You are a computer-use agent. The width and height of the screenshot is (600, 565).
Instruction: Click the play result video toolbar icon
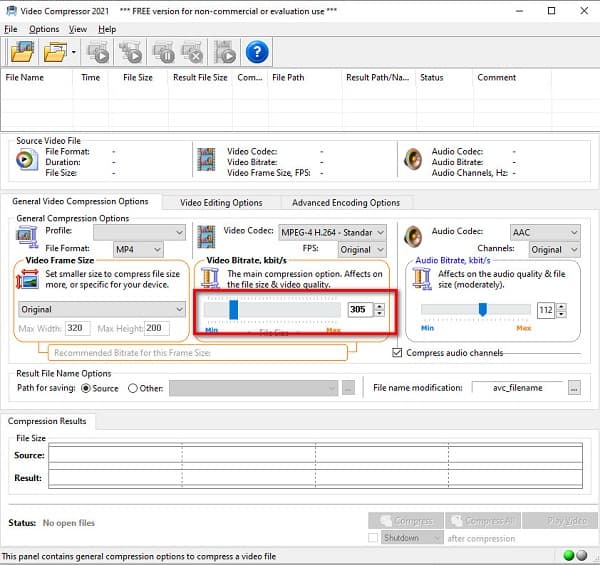coord(225,52)
